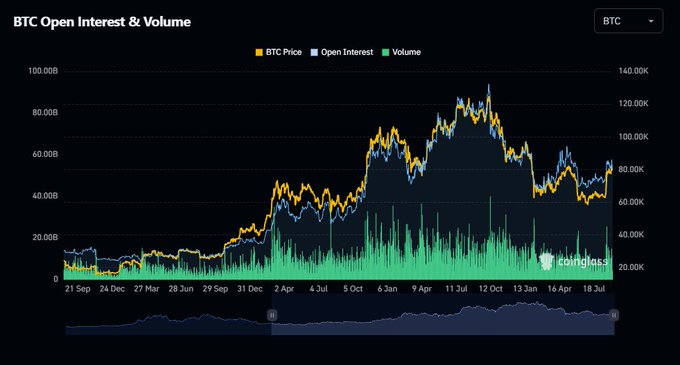
Task: Grab the left range slider handle
Action: click(x=272, y=315)
